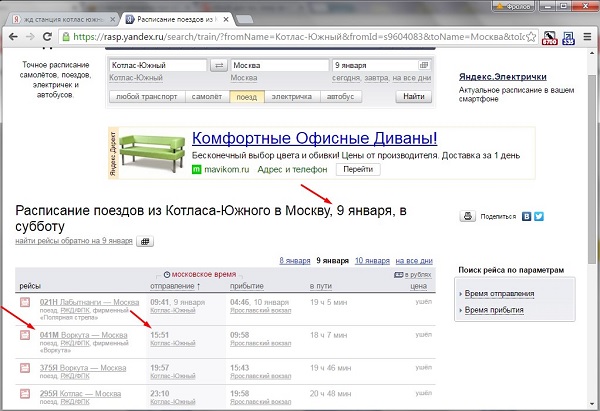Click Ярославский вокзал link in 021Н row

click(261, 311)
